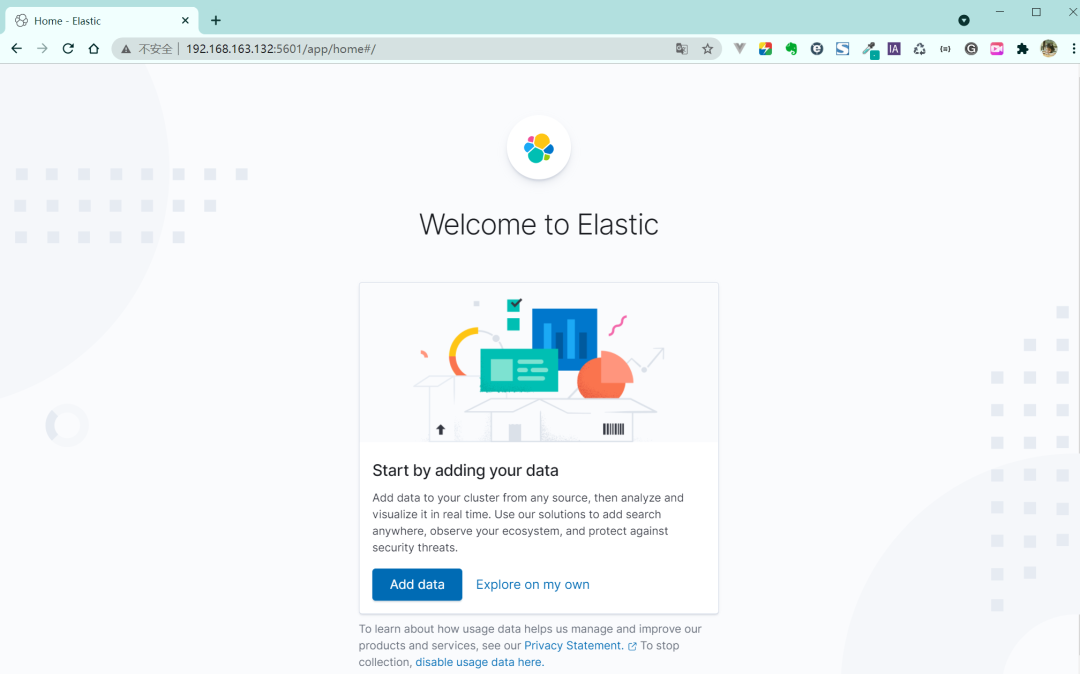Open the eyedropper color picker extension
Screen dimensions: 1080x674
click(x=869, y=50)
